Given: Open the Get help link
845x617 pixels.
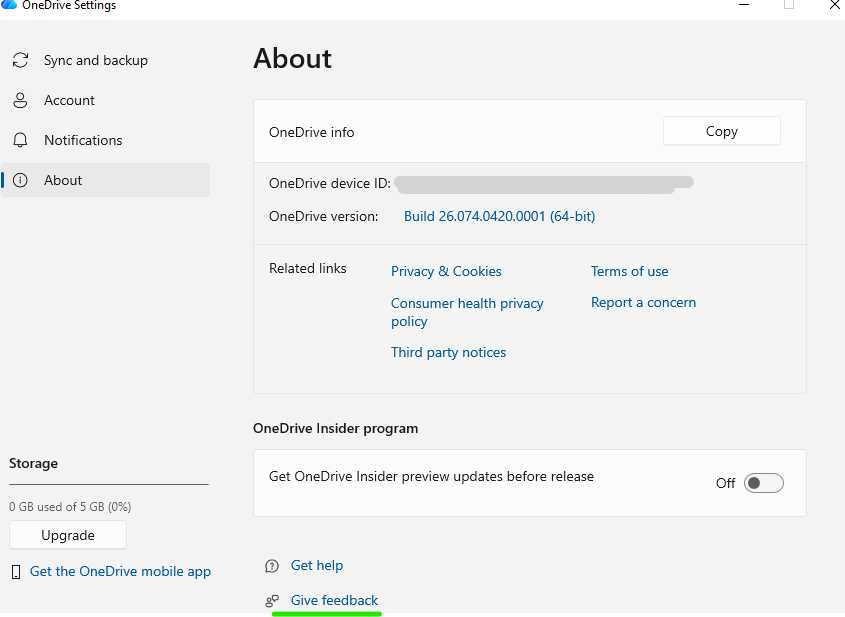Looking at the screenshot, I should click(317, 565).
